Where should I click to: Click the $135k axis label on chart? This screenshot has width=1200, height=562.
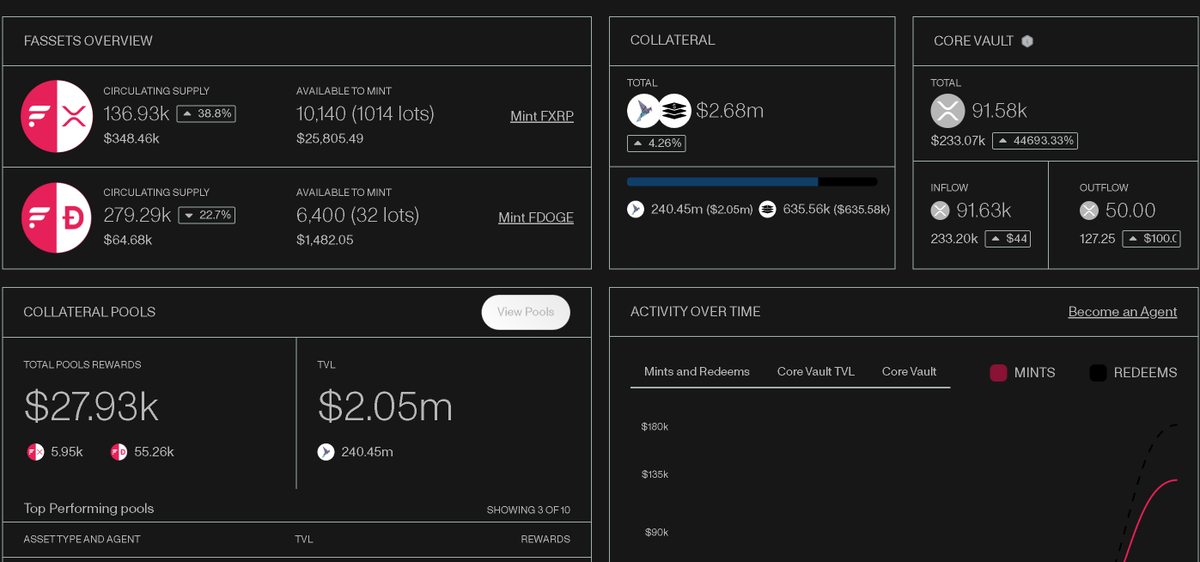point(655,475)
